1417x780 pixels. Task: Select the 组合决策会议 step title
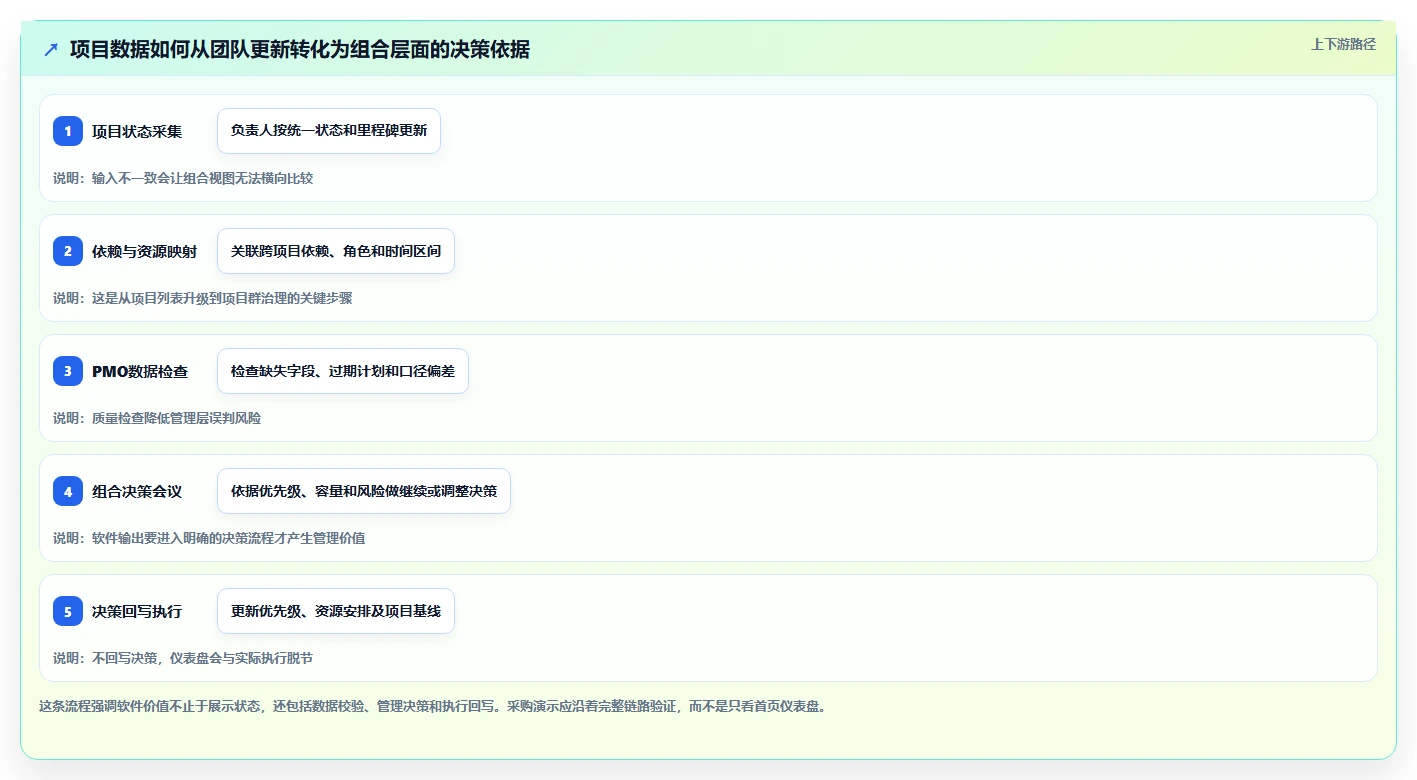(137, 491)
